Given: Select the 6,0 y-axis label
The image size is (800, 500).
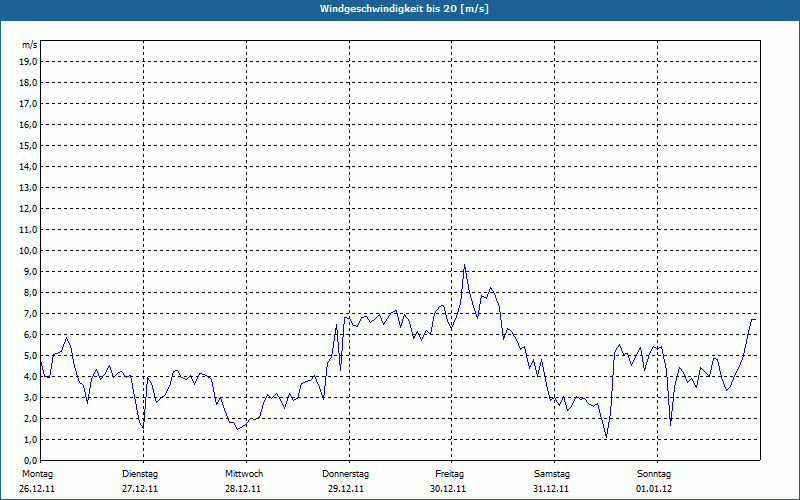Looking at the screenshot, I should point(30,335).
